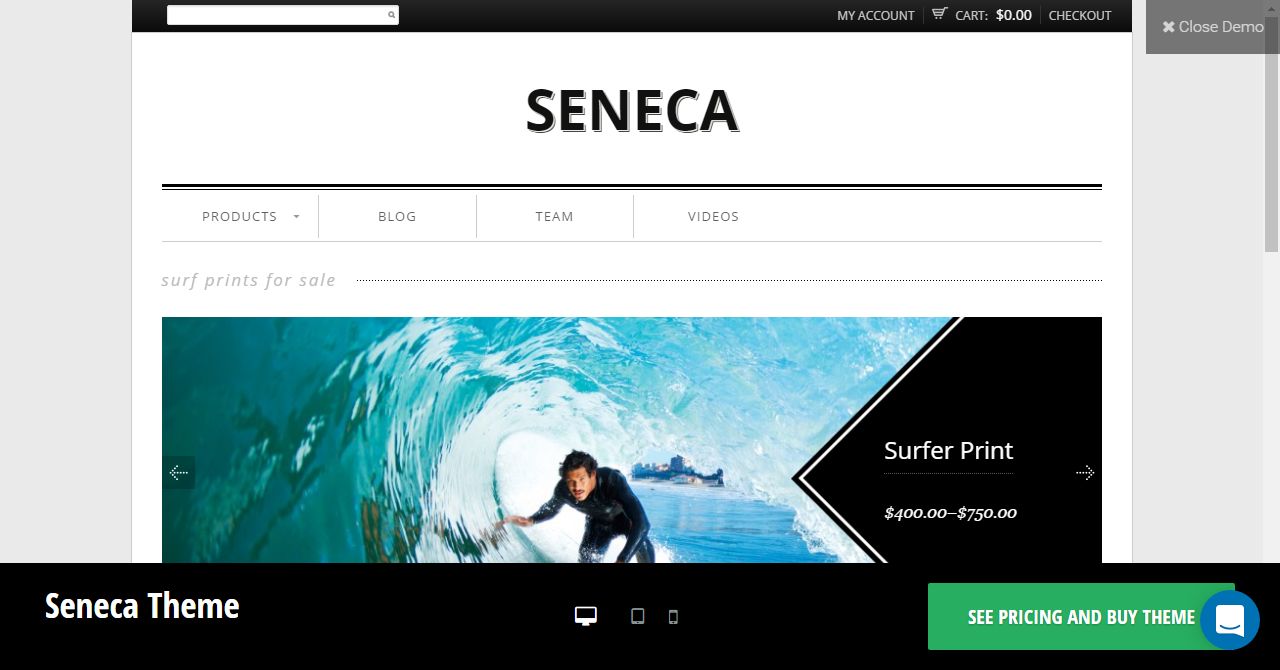Switch to tablet preview icon
Viewport: 1280px width, 670px height.
638,616
